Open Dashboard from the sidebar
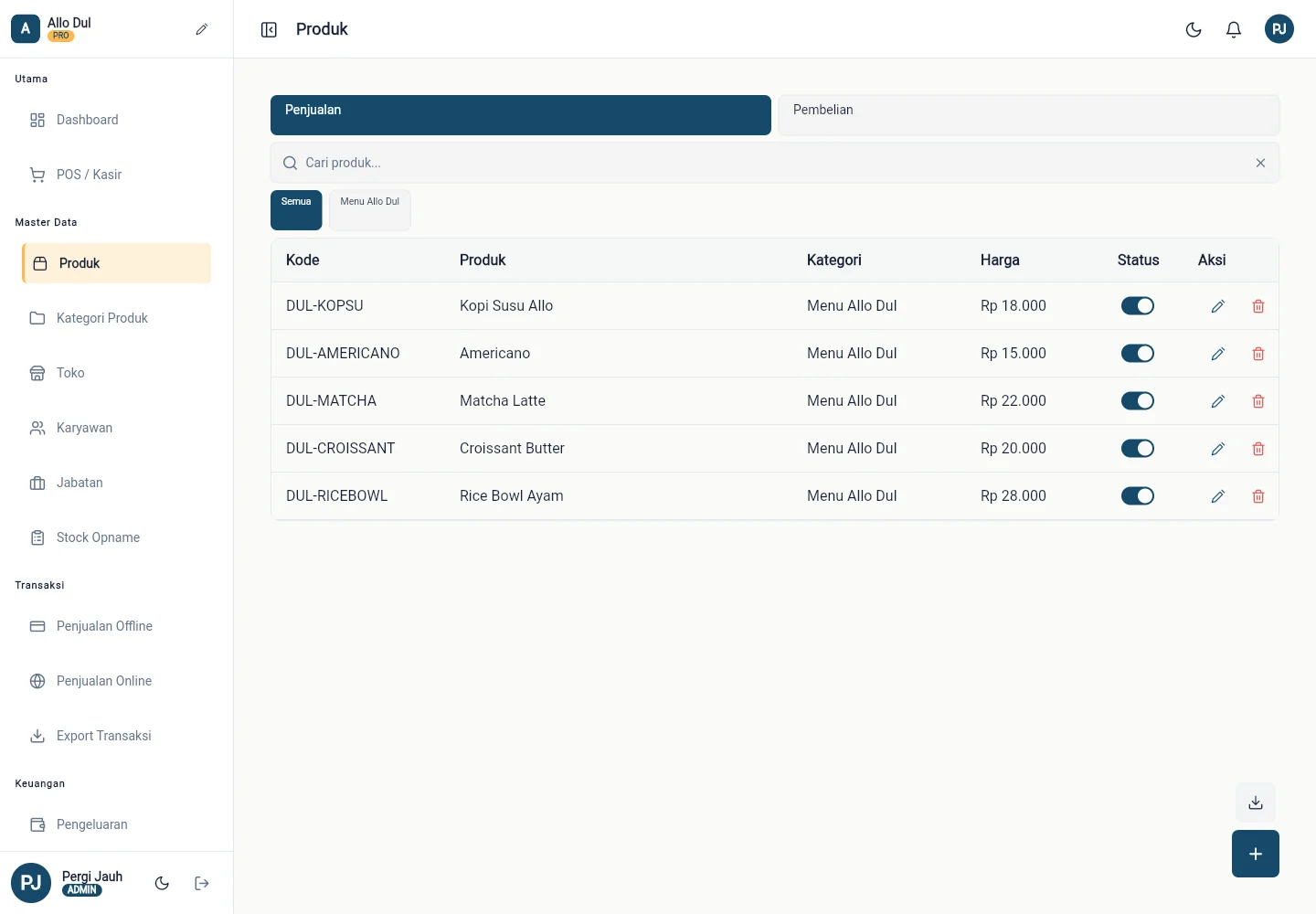The width and height of the screenshot is (1316, 914). tap(117, 120)
